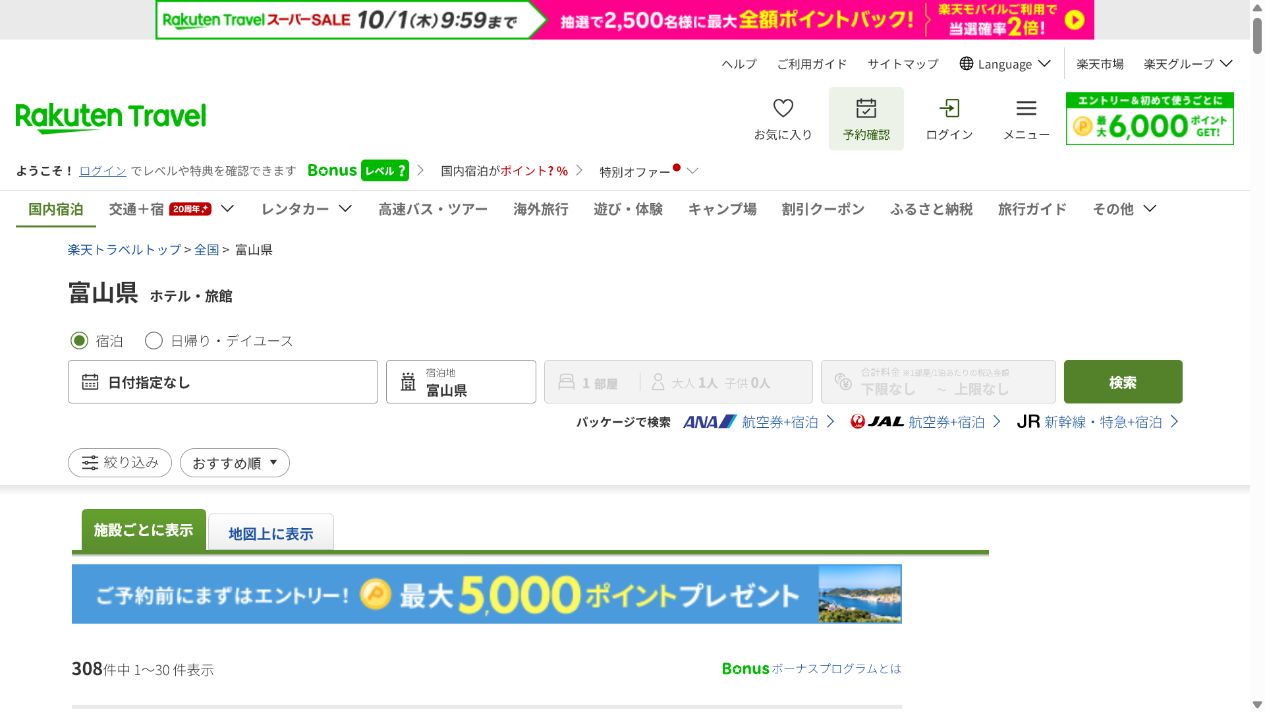This screenshot has height=712, width=1265.
Task: Expand the 交通+宿 menu chevron
Action: [228, 209]
